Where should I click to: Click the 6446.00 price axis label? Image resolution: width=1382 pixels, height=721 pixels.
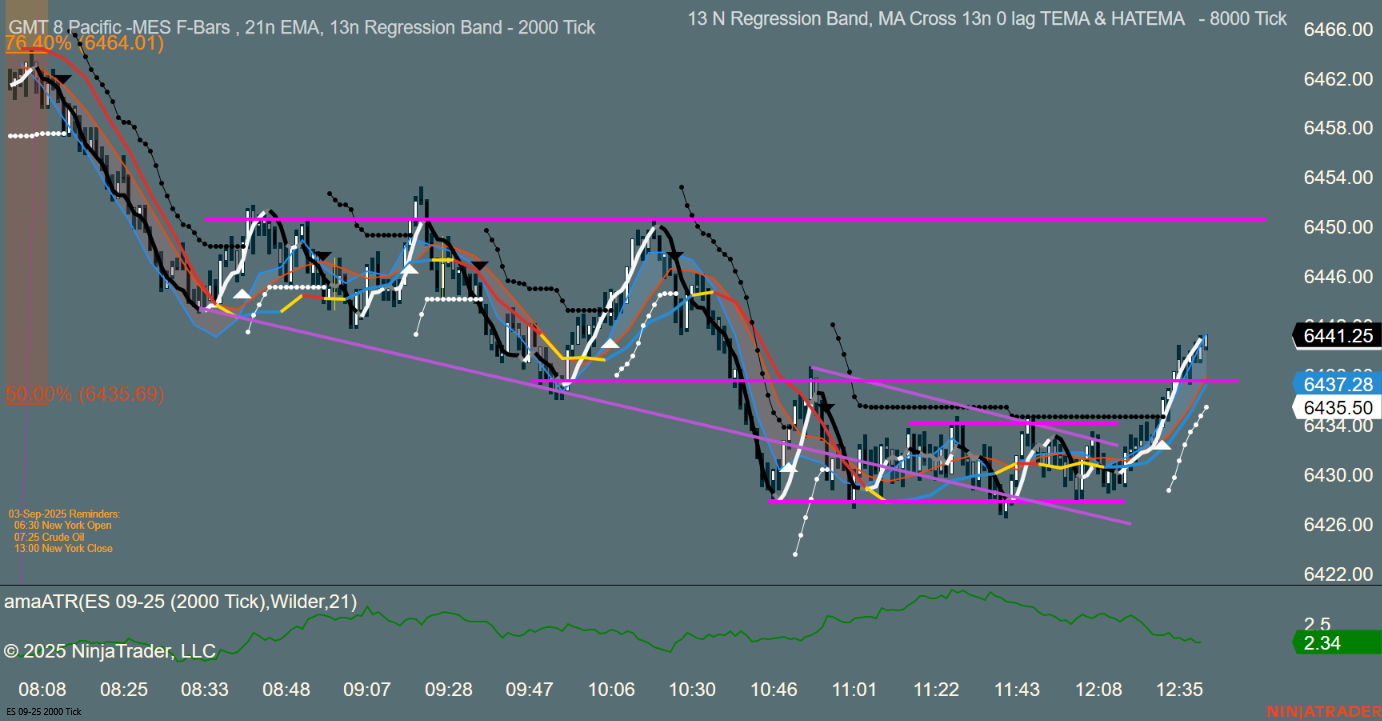[1338, 277]
